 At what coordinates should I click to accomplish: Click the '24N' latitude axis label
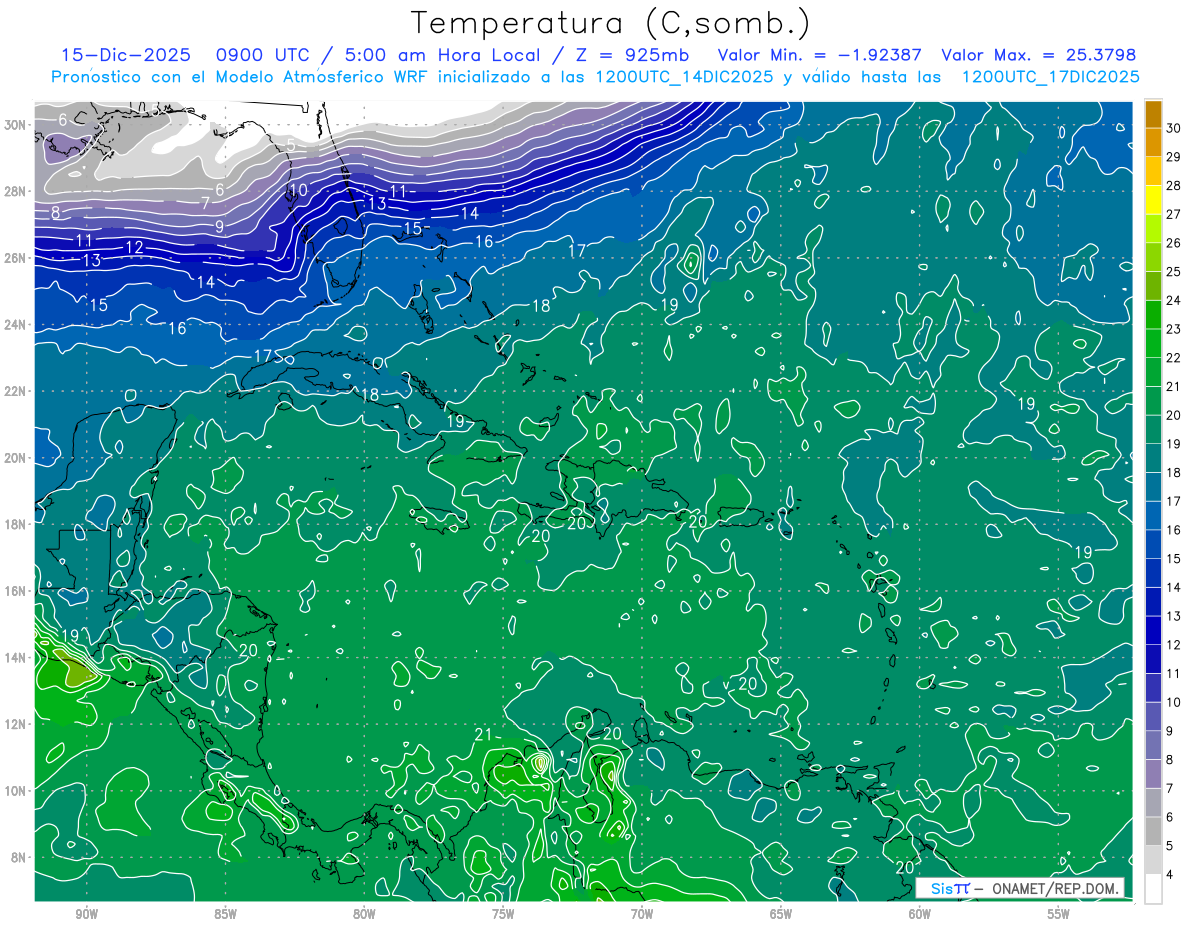[x=16, y=325]
